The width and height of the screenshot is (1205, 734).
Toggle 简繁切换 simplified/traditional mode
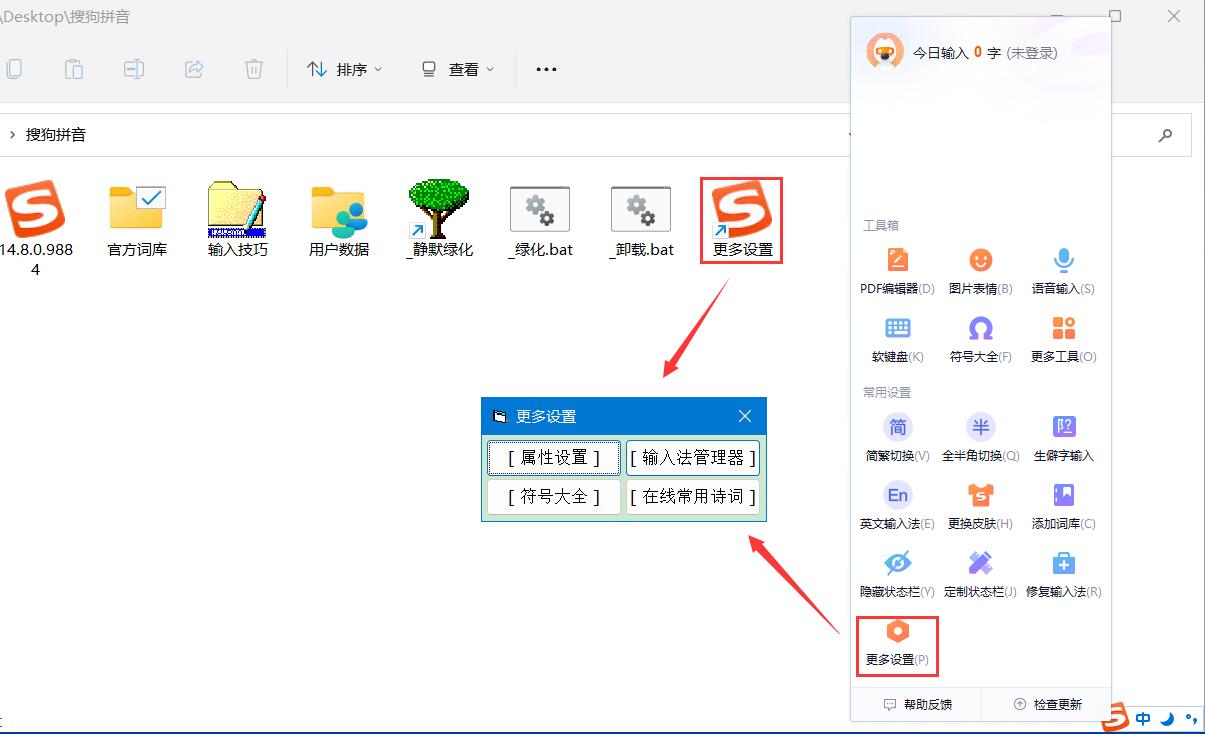click(x=897, y=429)
